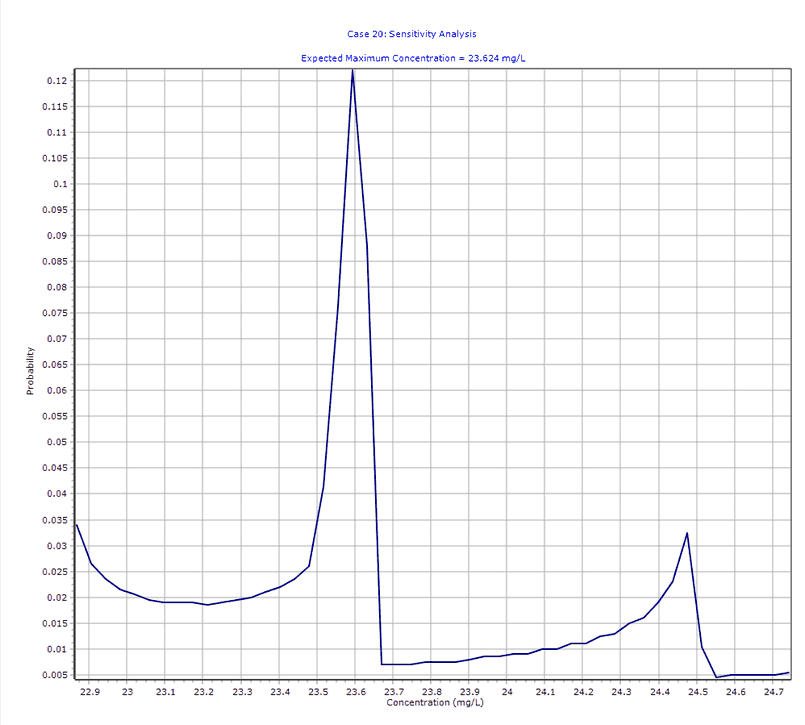The image size is (805, 725).
Task: Click the curve's starting point at far left
Action: click(77, 525)
